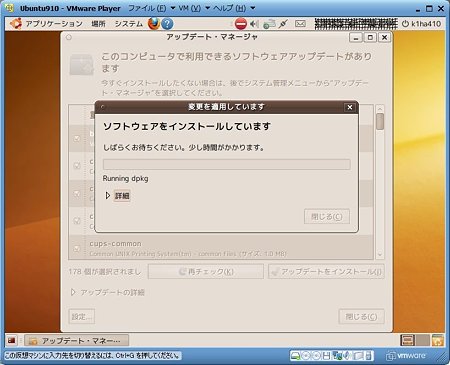Open the 場所 menu
450x365 pixels.
(98, 24)
